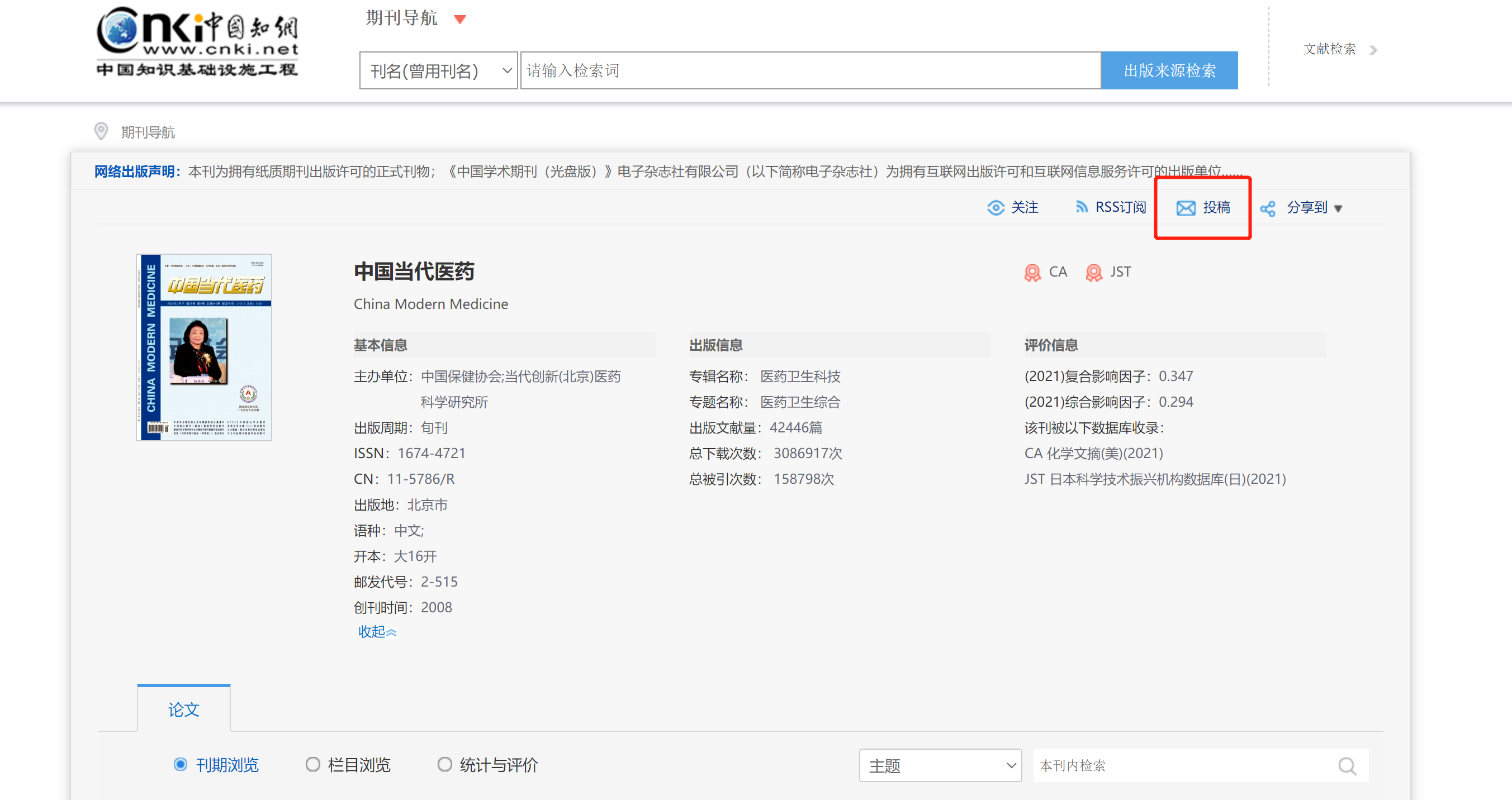Click the 关注 follow text
The height and width of the screenshot is (800, 1512).
pos(1025,207)
